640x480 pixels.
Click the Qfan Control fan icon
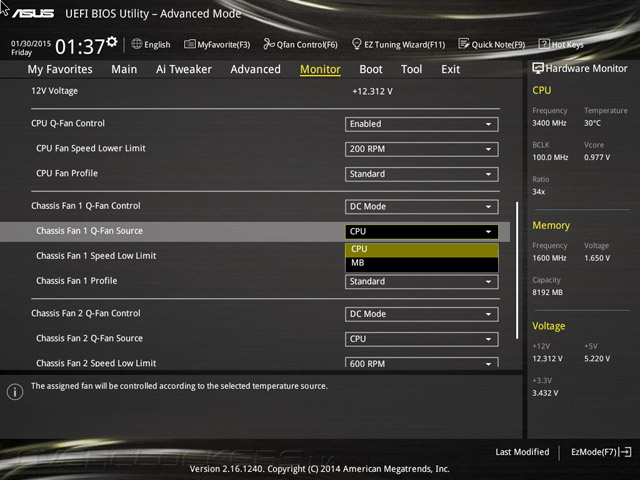[x=269, y=44]
